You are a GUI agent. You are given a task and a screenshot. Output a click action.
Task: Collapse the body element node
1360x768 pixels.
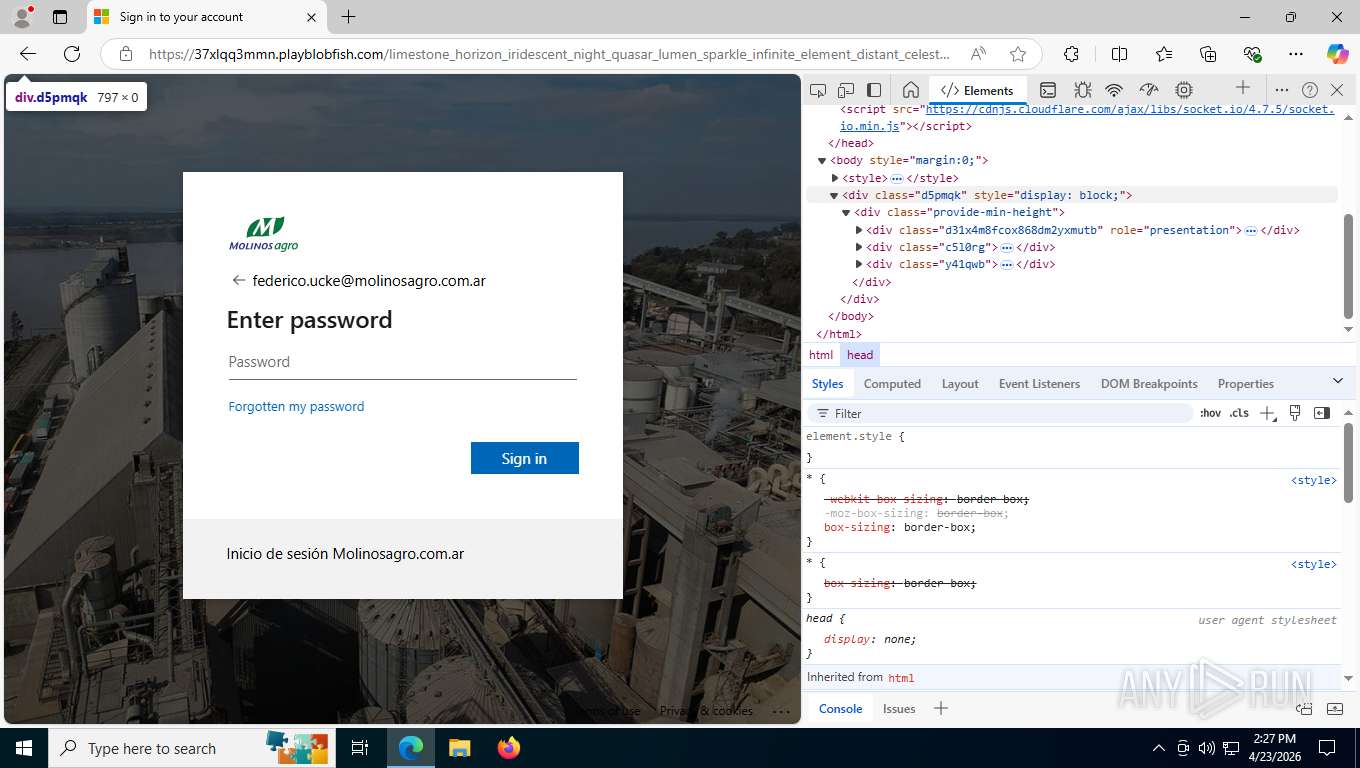pos(822,160)
